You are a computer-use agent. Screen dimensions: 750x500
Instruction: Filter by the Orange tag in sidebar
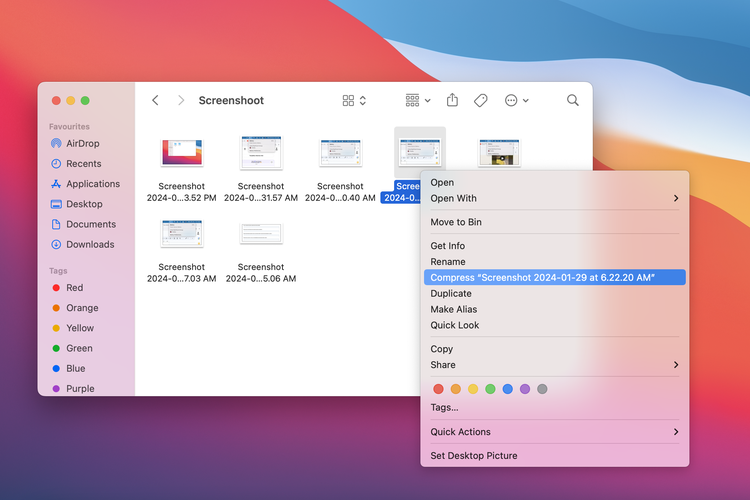(81, 308)
